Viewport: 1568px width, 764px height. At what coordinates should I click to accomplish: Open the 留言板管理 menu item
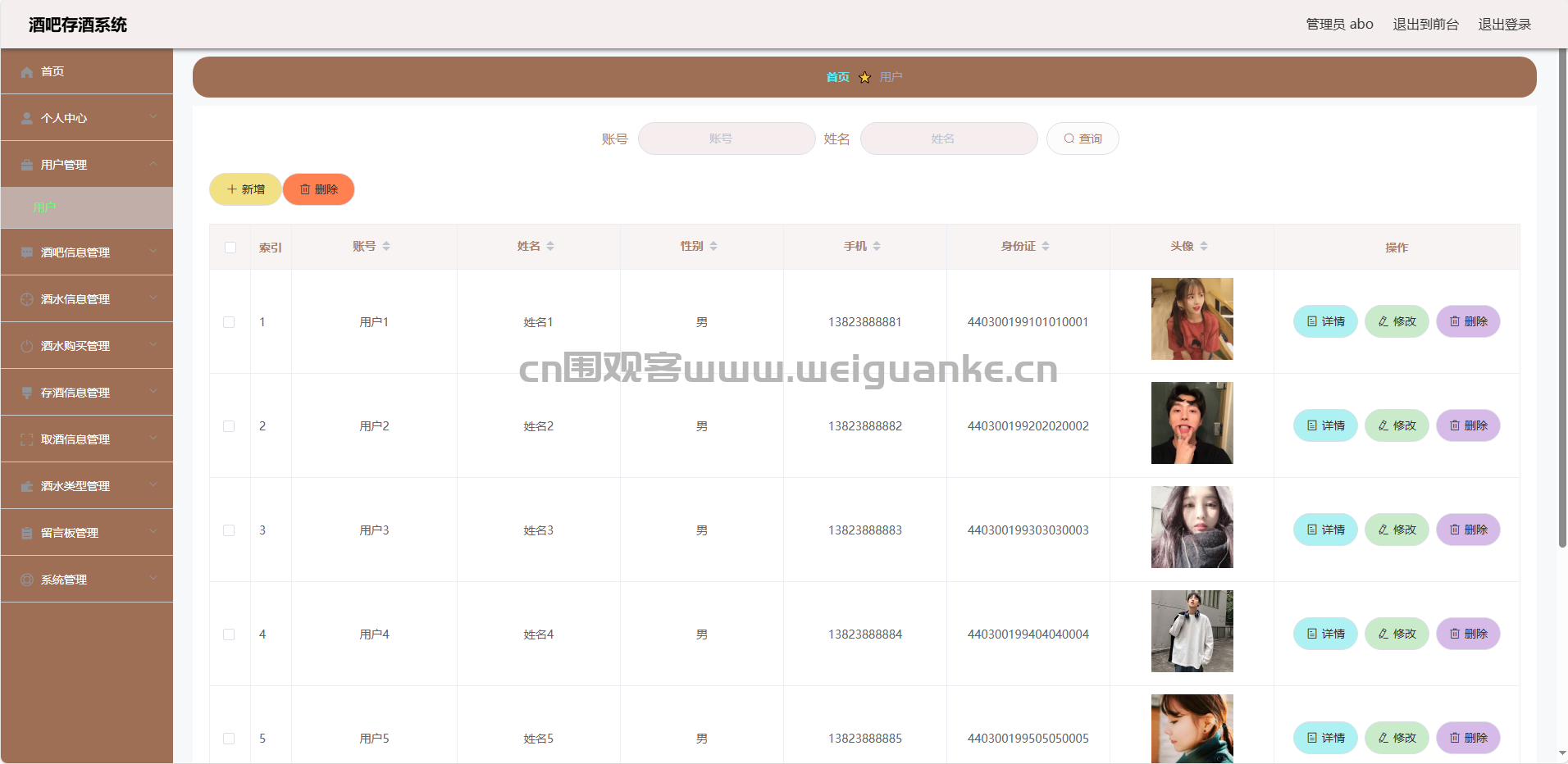pyautogui.click(x=87, y=533)
